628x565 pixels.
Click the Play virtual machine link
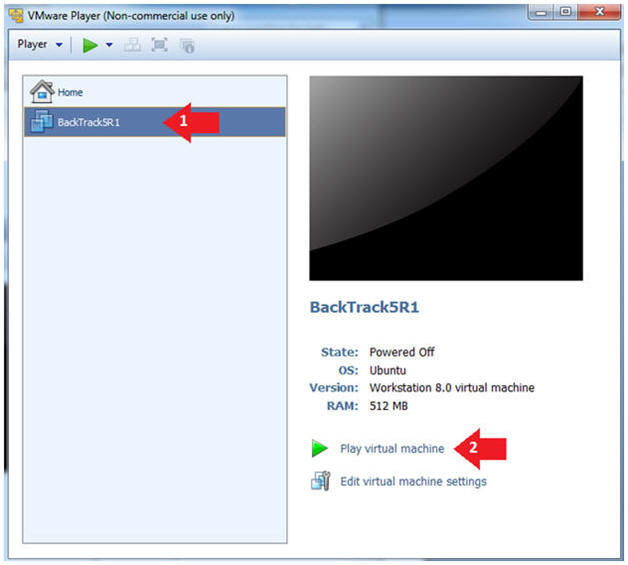(392, 448)
